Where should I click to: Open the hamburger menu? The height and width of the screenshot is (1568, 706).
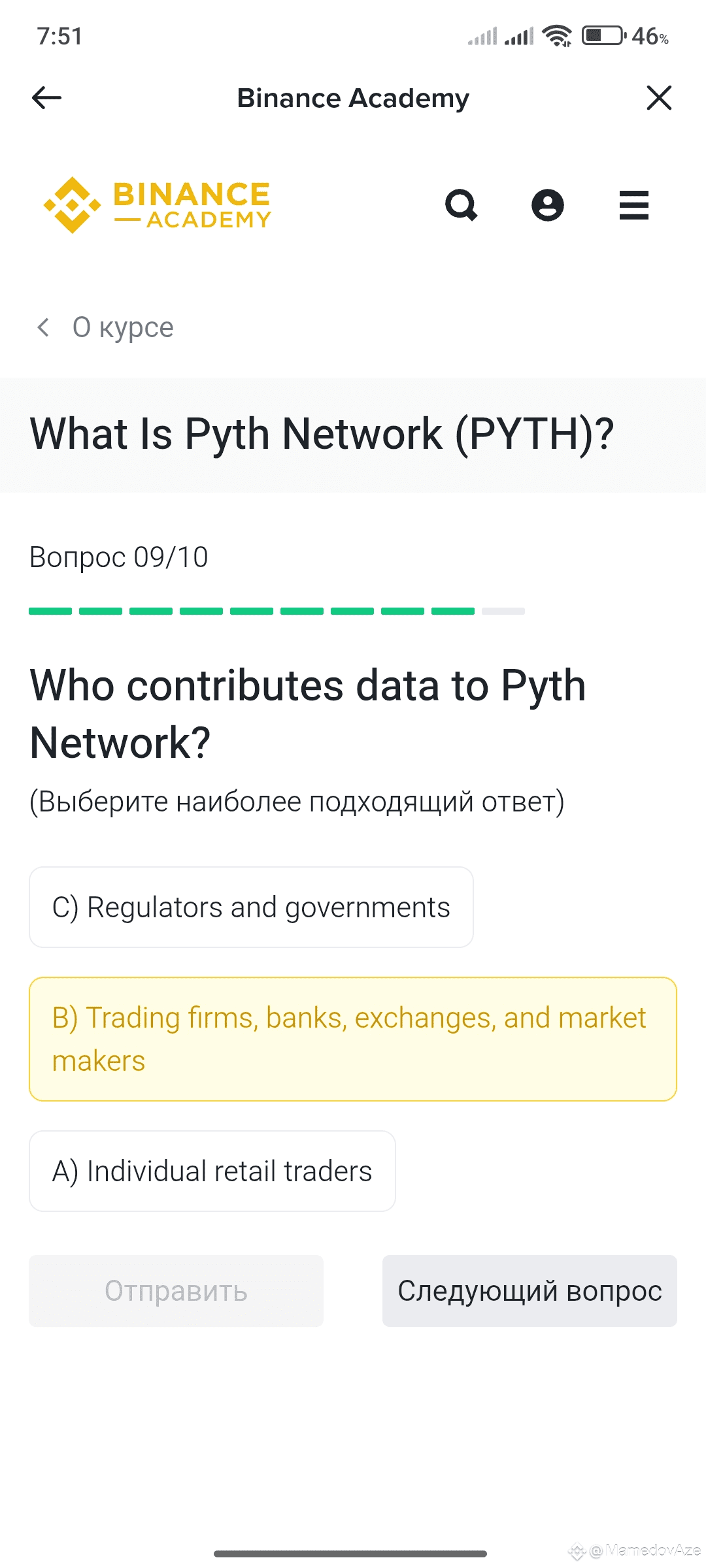[634, 205]
